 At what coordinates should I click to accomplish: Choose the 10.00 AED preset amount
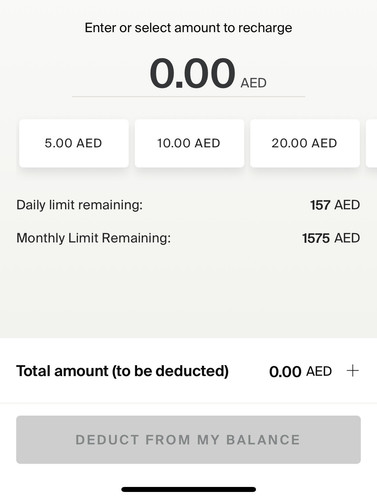189,143
